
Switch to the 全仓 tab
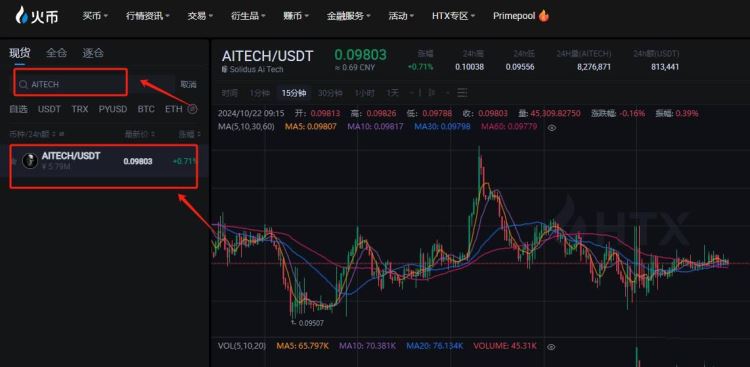pyautogui.click(x=56, y=53)
